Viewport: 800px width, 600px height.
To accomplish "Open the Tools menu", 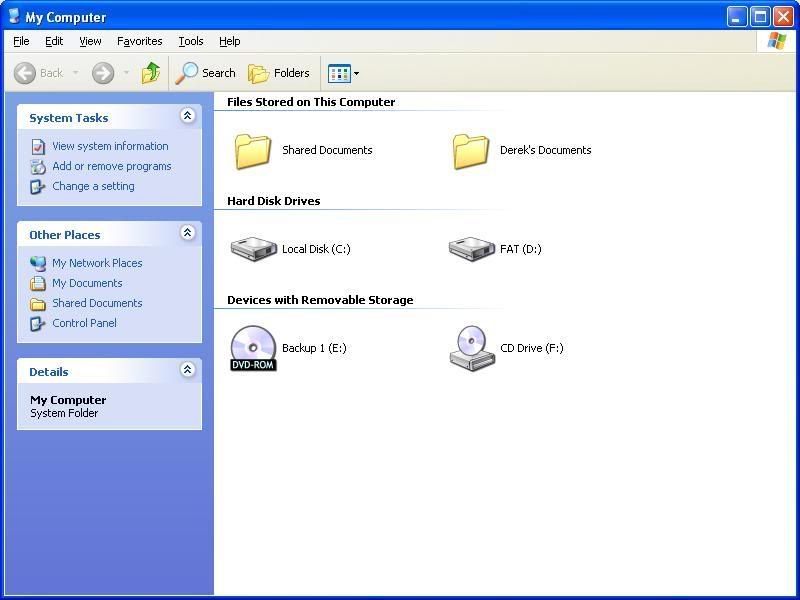I will coord(190,41).
